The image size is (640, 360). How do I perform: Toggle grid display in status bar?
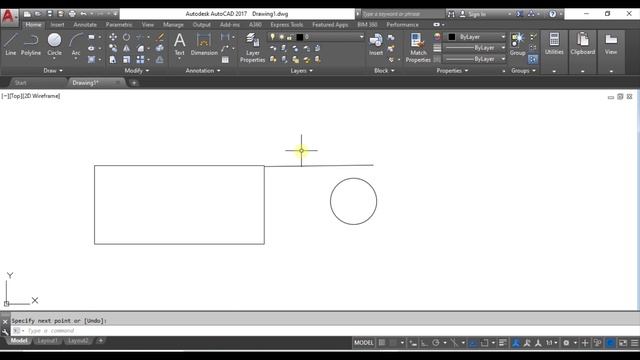pyautogui.click(x=382, y=343)
